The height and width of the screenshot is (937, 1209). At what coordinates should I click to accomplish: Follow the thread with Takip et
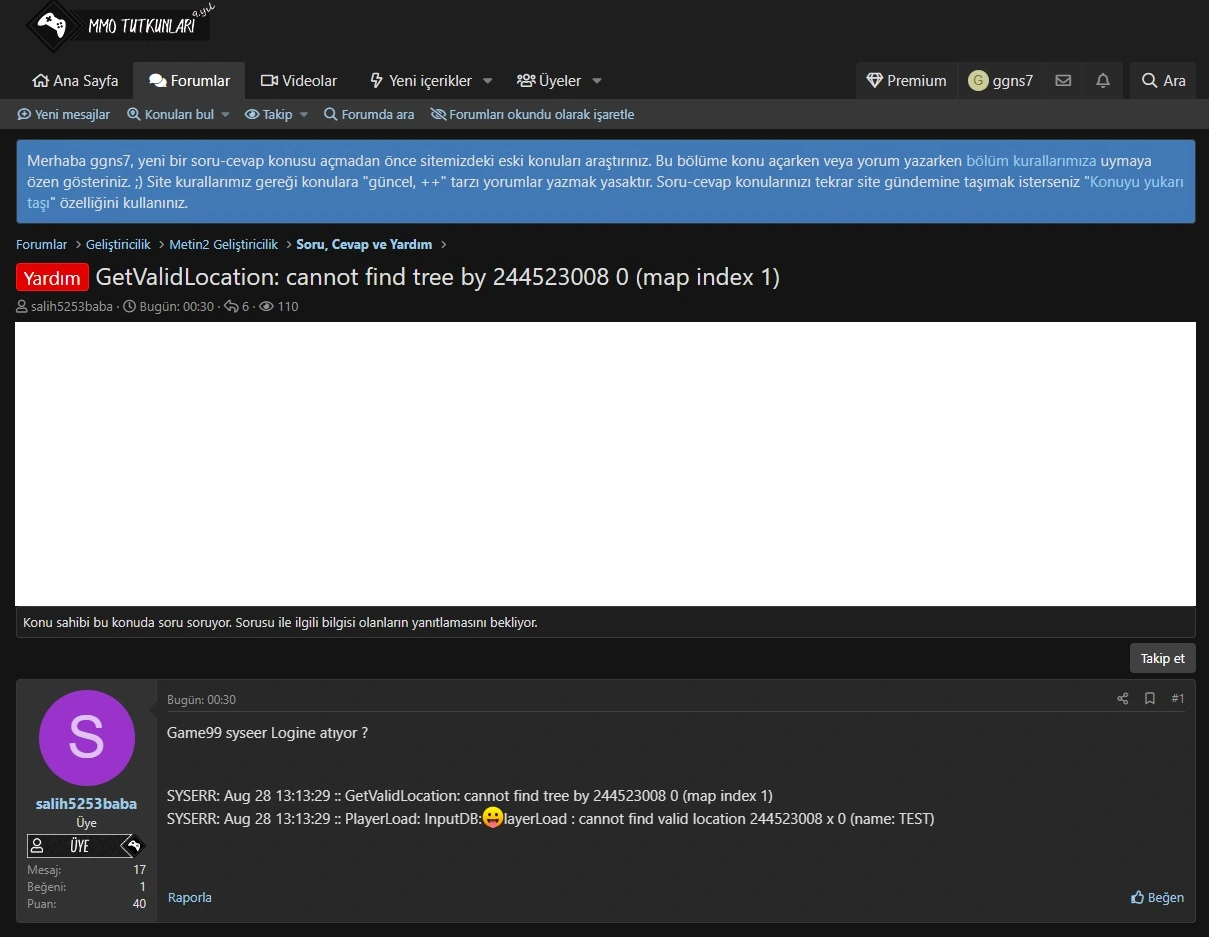pos(1163,658)
